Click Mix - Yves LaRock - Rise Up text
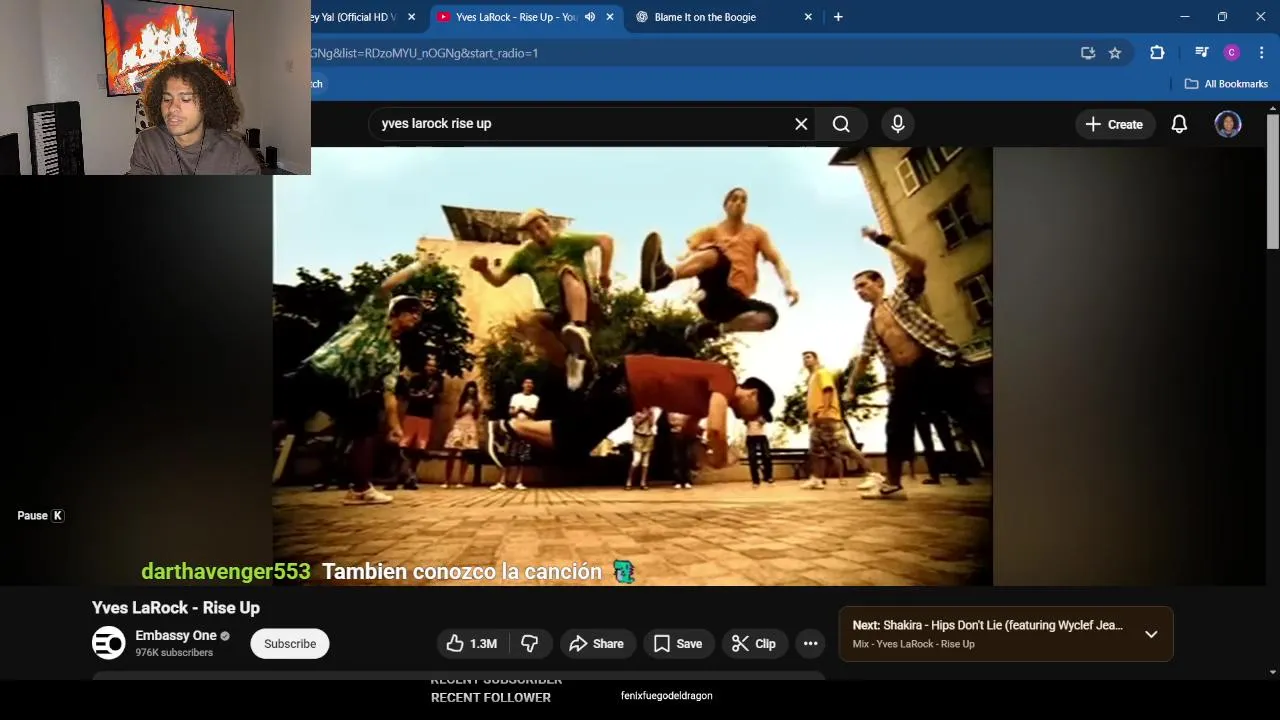The height and width of the screenshot is (720, 1280). coord(913,644)
